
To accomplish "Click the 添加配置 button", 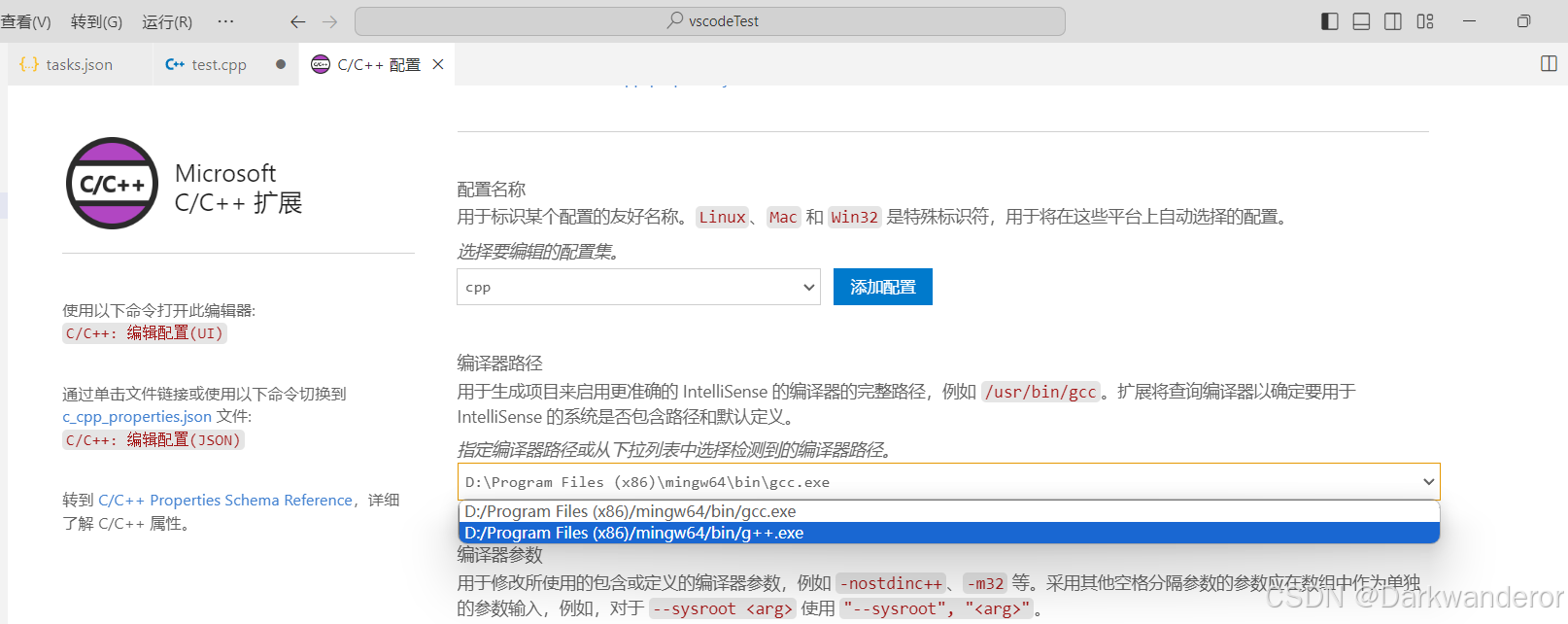I will click(883, 287).
